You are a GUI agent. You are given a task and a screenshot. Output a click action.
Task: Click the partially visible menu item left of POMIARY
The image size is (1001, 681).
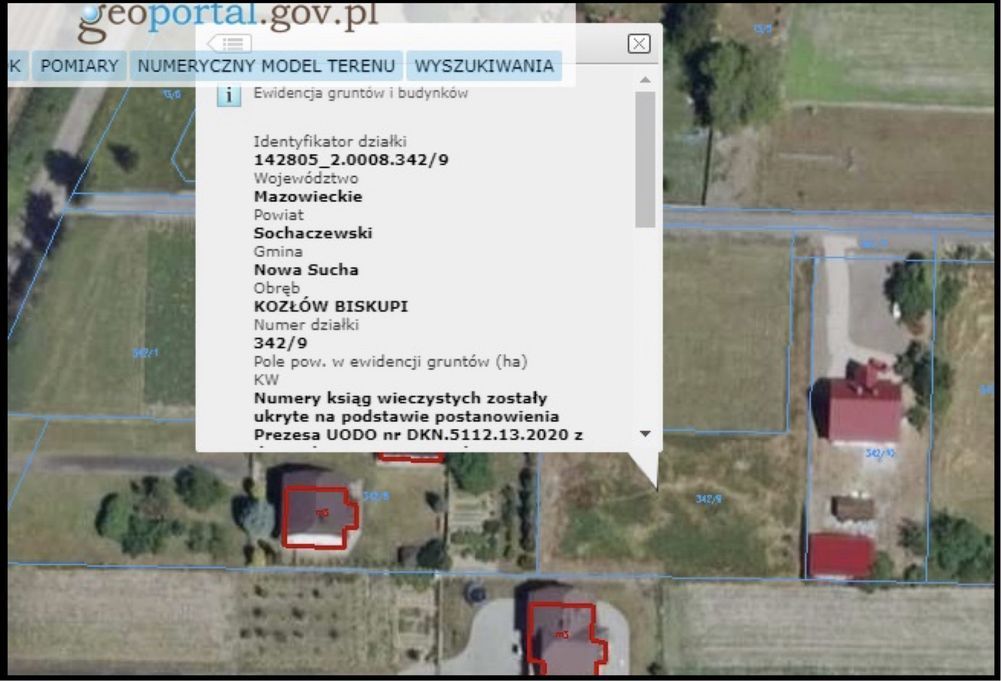coord(11,65)
